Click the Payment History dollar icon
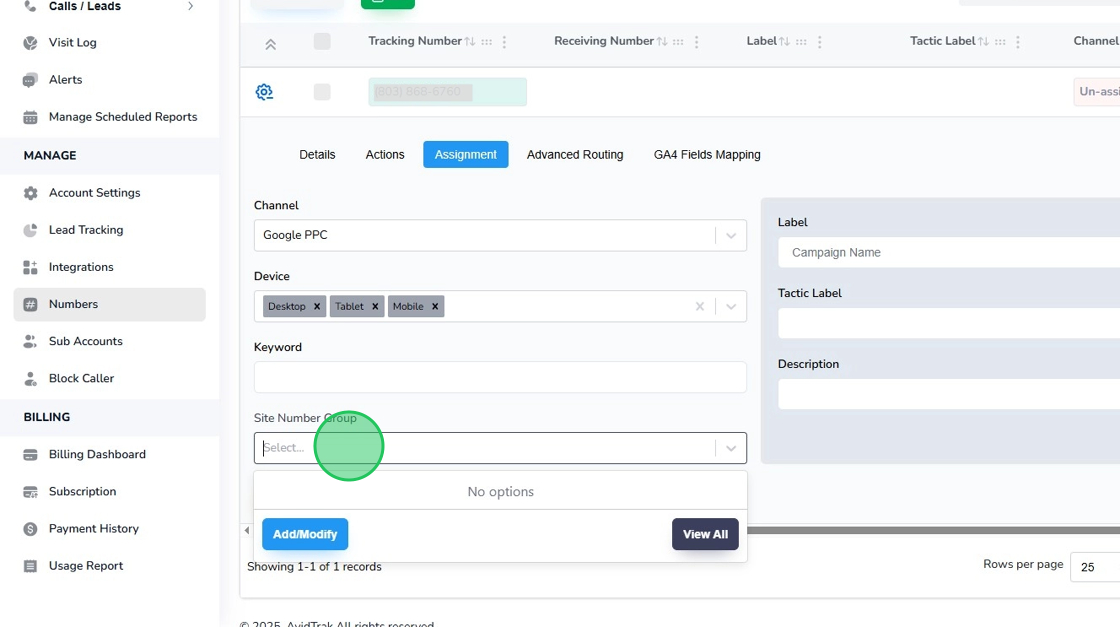The height and width of the screenshot is (627, 1120). pyautogui.click(x=30, y=528)
